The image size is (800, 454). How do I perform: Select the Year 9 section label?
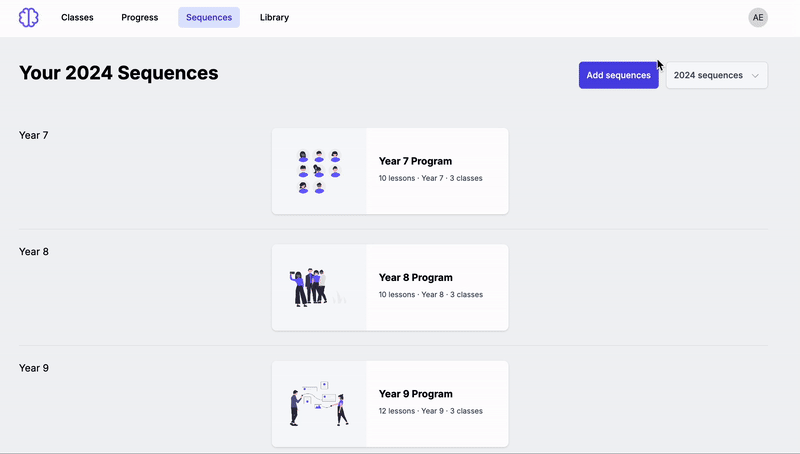pyautogui.click(x=34, y=368)
